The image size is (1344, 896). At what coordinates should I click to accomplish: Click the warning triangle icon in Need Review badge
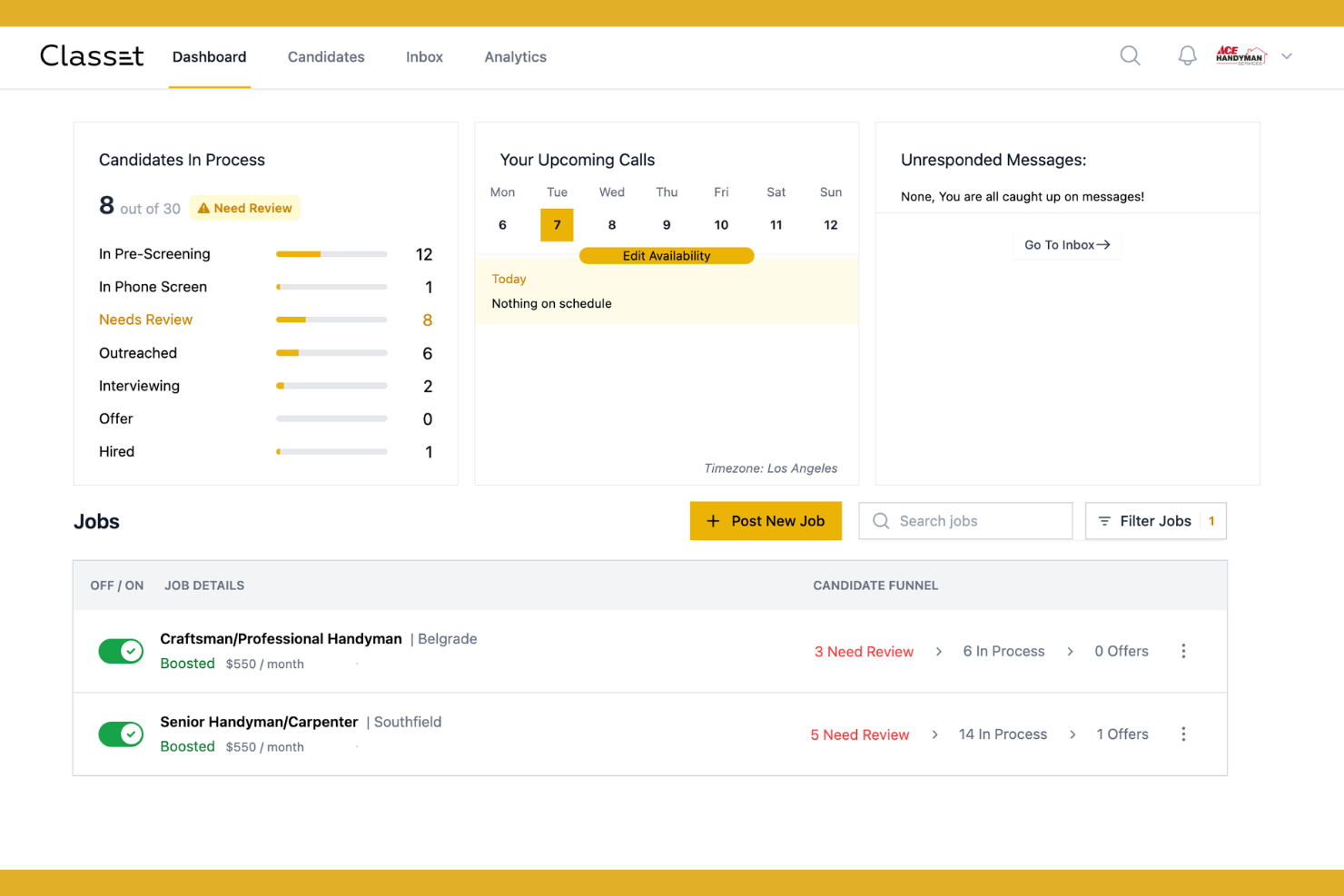pos(203,208)
